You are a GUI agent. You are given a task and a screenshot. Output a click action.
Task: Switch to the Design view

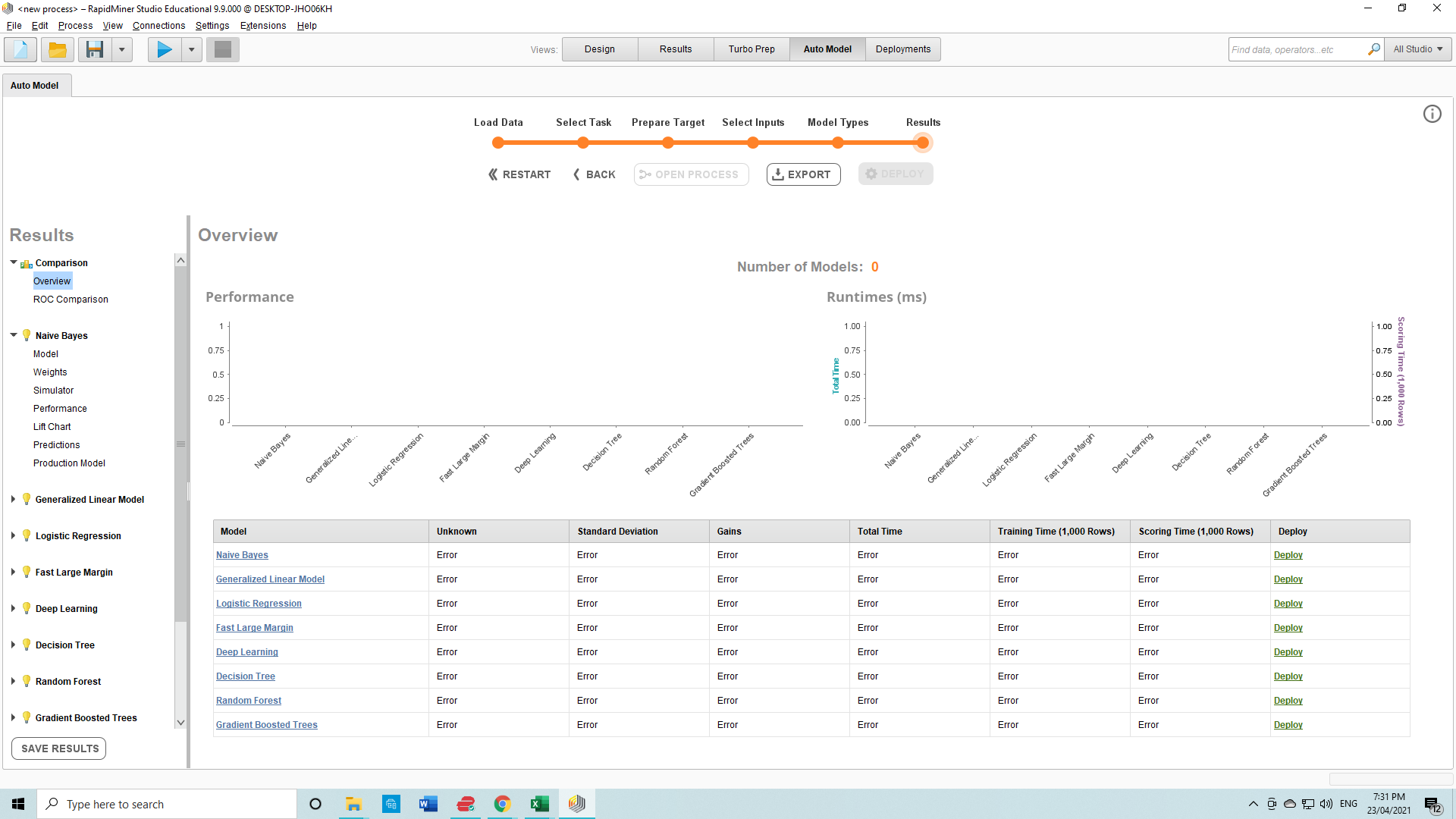point(600,49)
